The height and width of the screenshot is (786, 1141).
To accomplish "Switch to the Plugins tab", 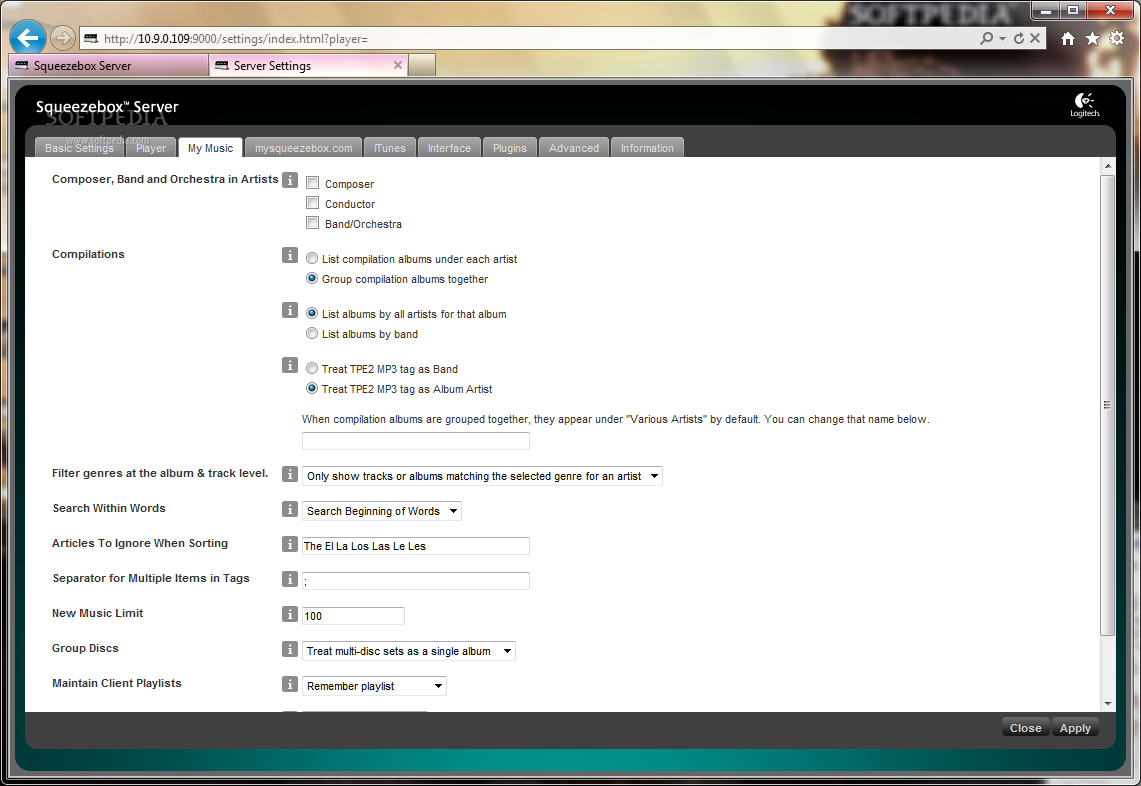I will [x=509, y=148].
